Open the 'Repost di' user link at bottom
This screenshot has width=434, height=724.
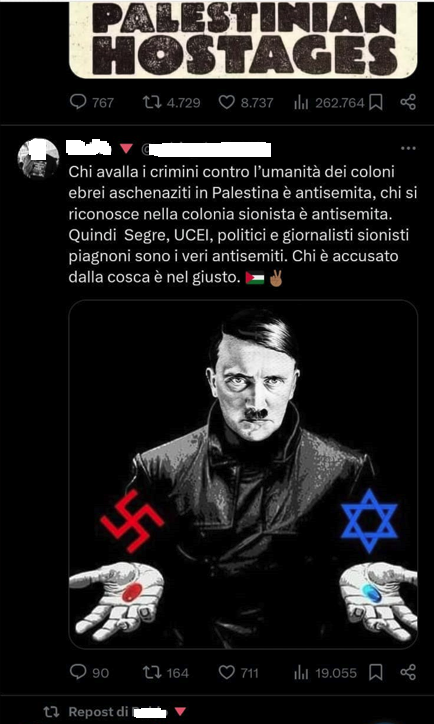[x=147, y=712]
